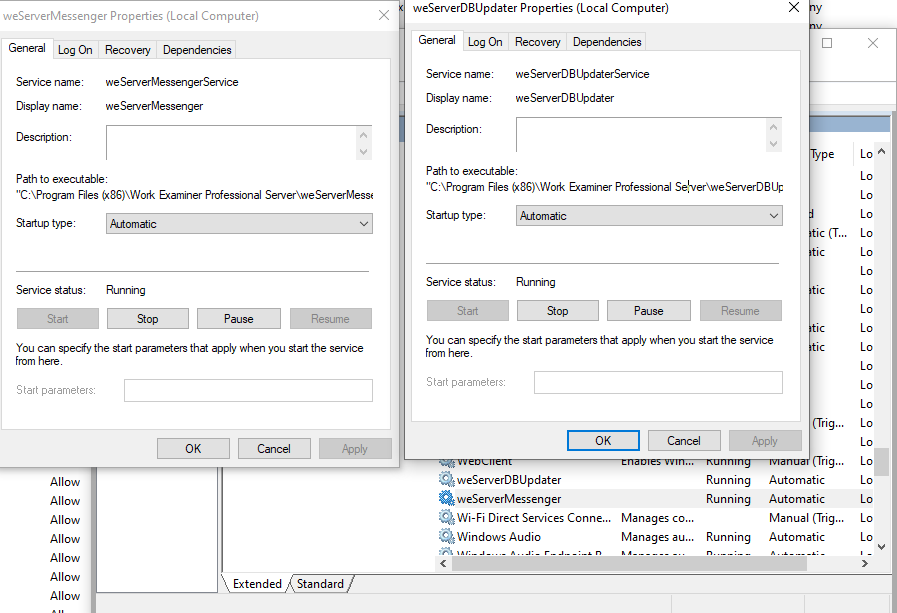Close the weServerDBUpdater Properties dialog
The image size is (897, 613).
point(793,8)
